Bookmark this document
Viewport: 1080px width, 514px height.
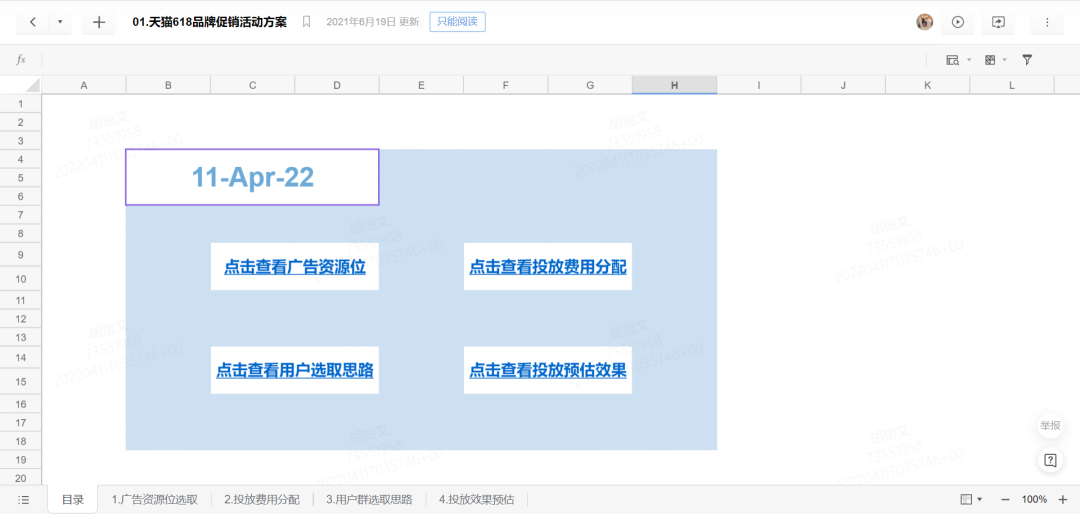[307, 22]
